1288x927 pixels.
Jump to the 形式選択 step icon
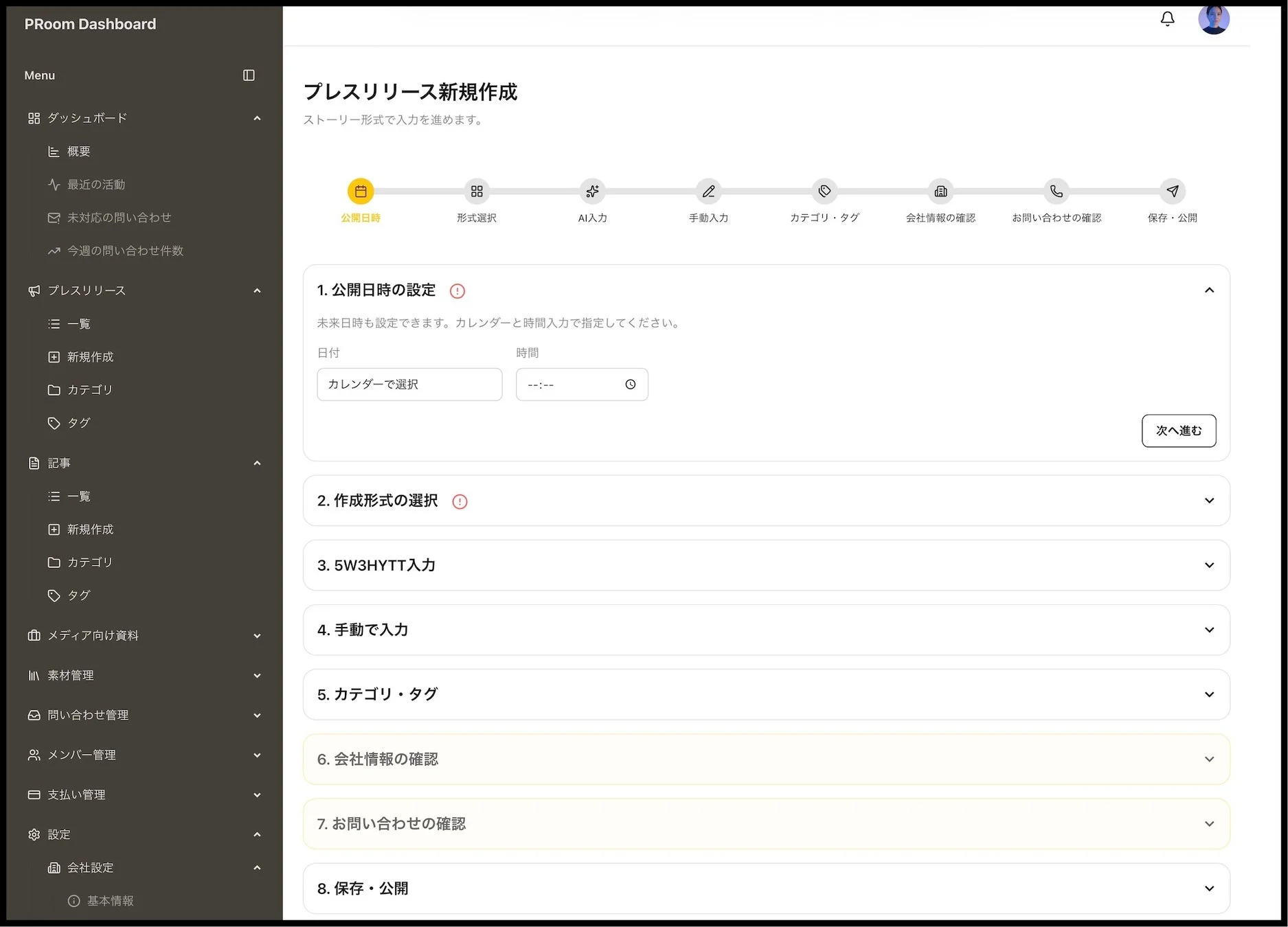pos(477,192)
